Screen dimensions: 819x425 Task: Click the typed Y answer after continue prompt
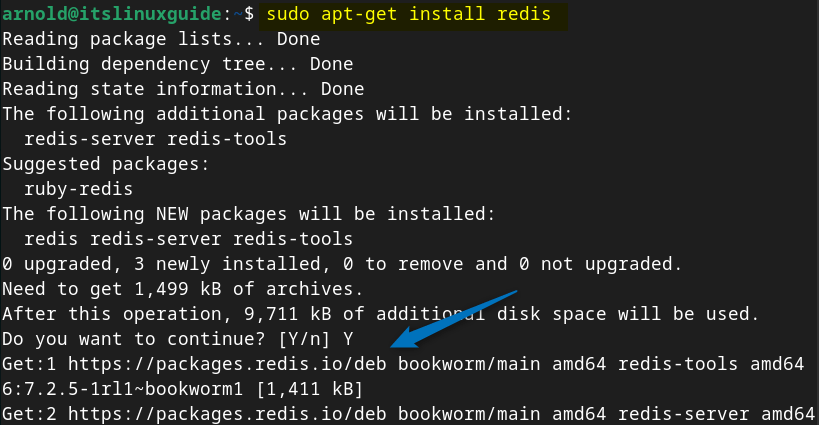pos(345,338)
